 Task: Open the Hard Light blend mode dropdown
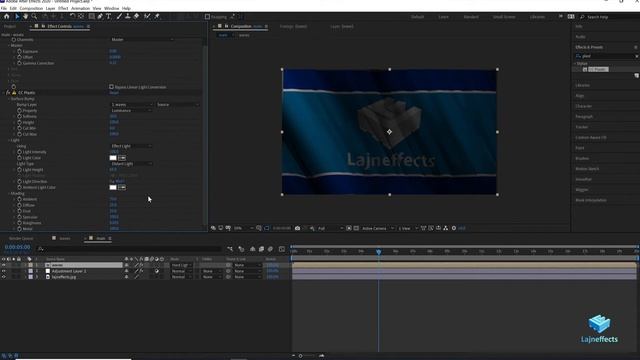point(181,265)
